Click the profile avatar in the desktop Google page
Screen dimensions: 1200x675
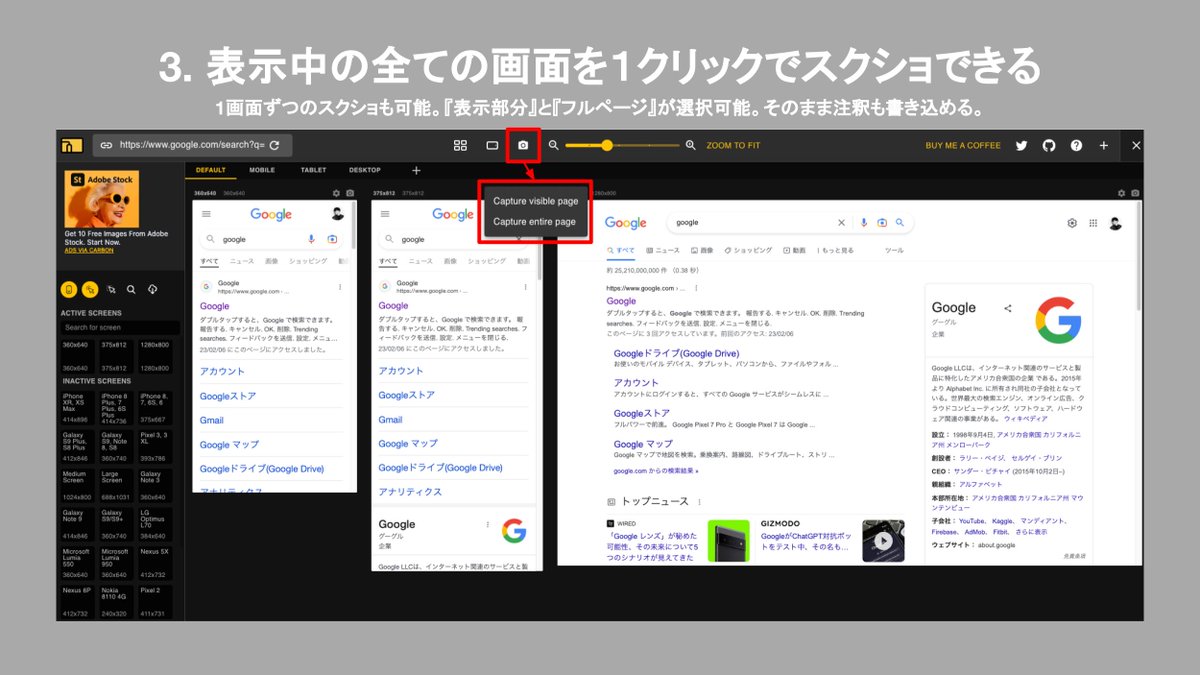coord(1115,223)
